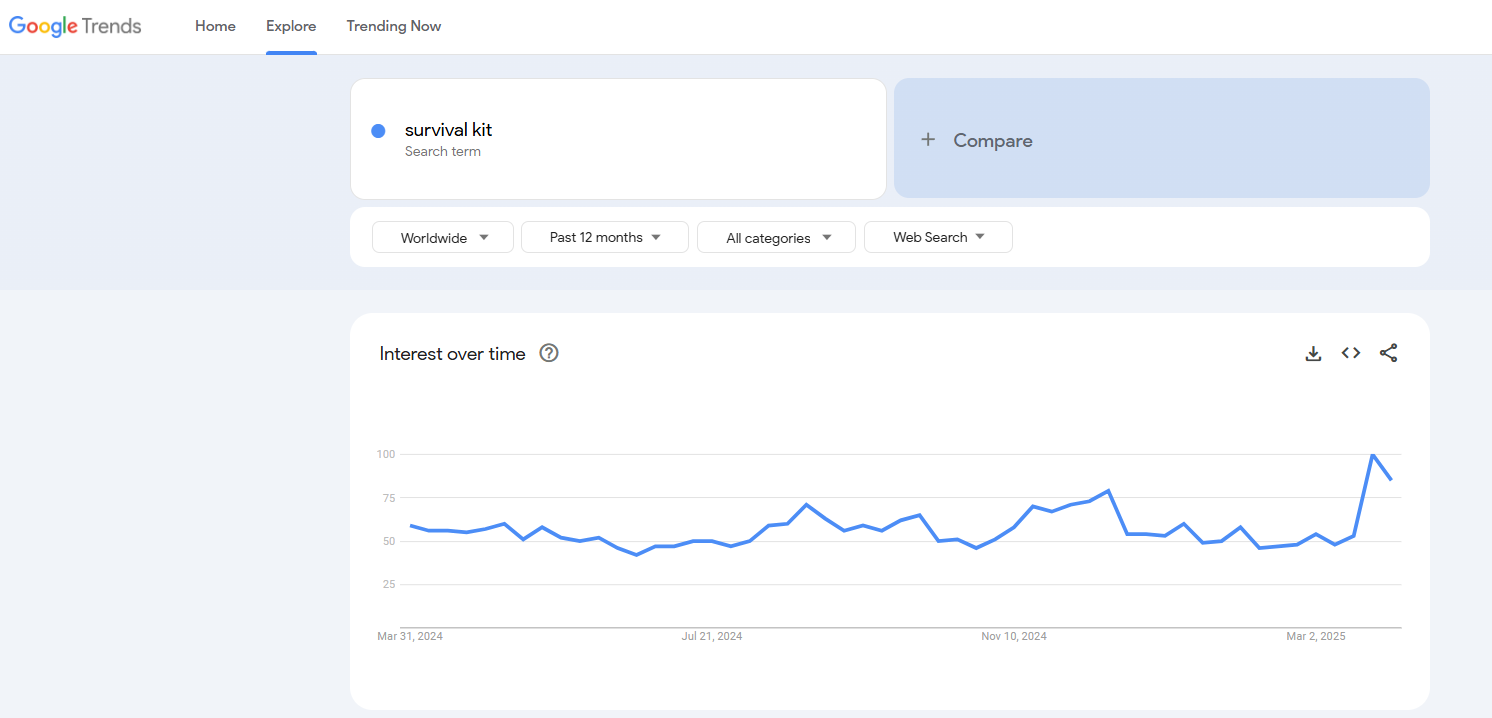The height and width of the screenshot is (718, 1492).
Task: Download the Interest over time CSV
Action: (x=1313, y=353)
